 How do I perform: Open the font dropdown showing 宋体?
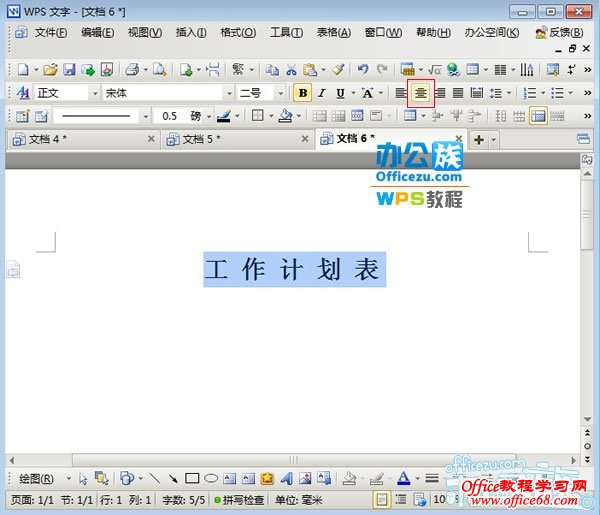229,93
